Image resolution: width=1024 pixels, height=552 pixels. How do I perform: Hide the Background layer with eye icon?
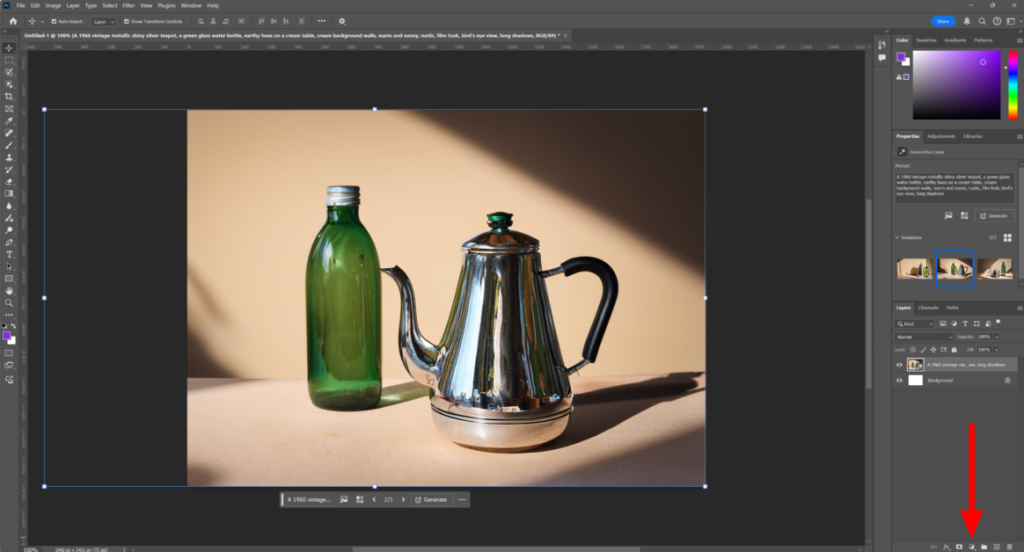(x=899, y=380)
